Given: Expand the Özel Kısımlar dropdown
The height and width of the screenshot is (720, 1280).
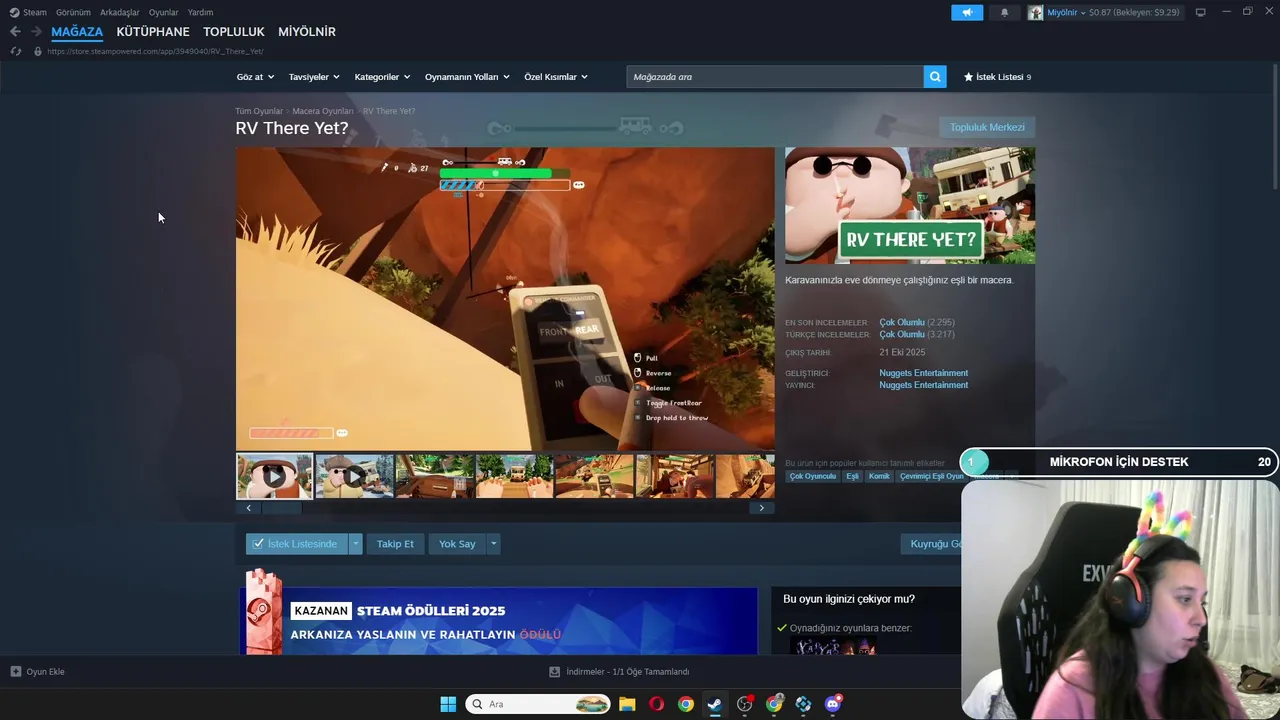Looking at the screenshot, I should 556,77.
